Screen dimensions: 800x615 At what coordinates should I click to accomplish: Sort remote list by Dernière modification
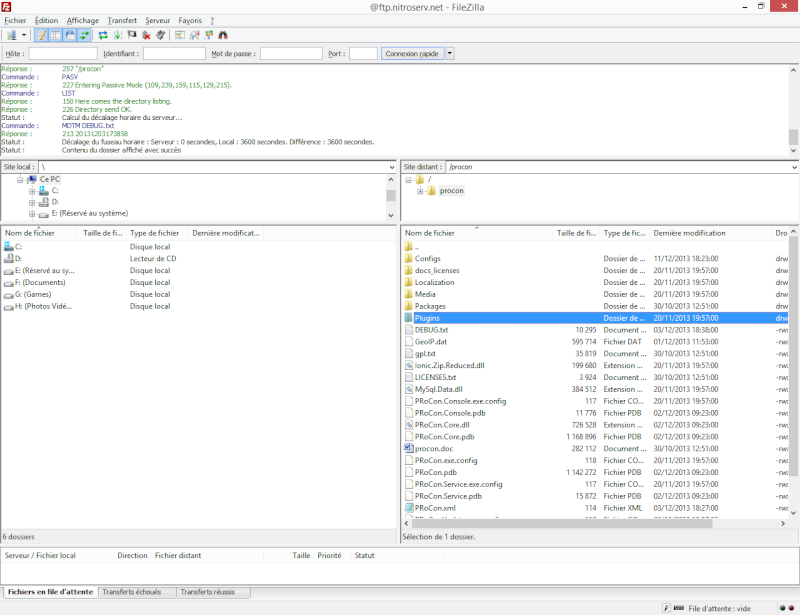(x=710, y=233)
